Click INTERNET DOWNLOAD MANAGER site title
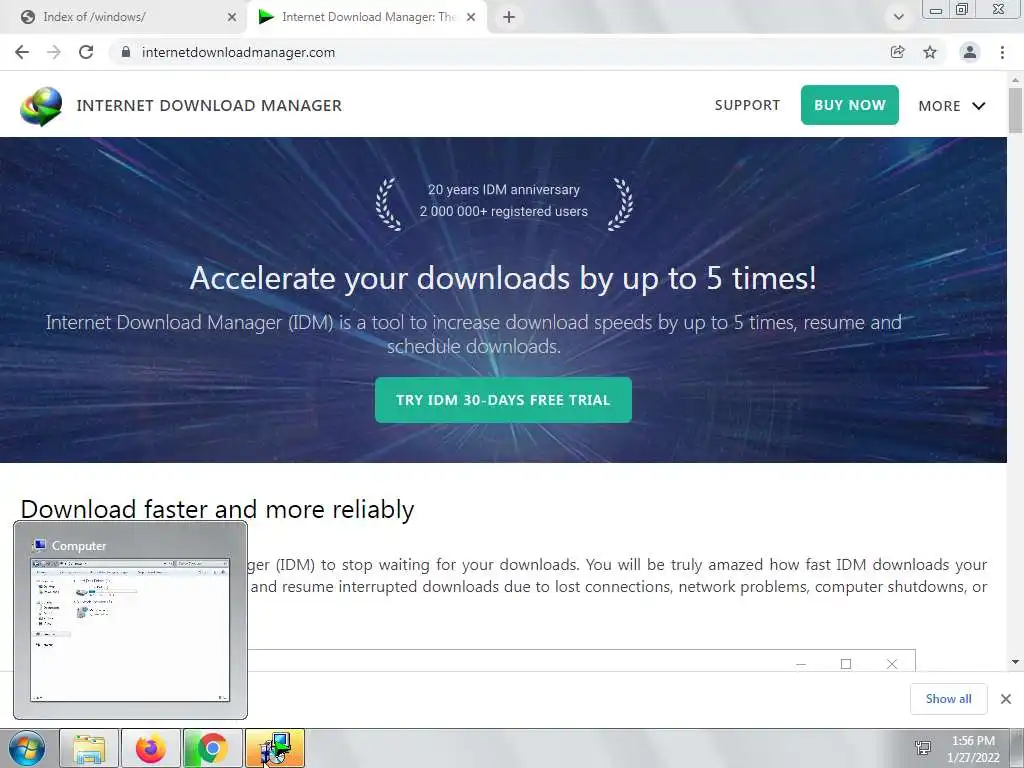The height and width of the screenshot is (768, 1024). 209,105
